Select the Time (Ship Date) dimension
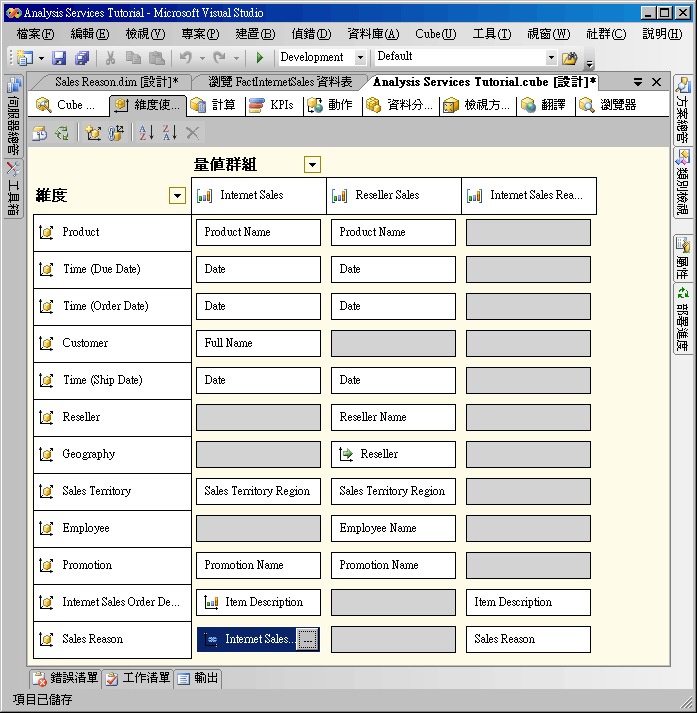697x713 pixels. pyautogui.click(x=112, y=380)
